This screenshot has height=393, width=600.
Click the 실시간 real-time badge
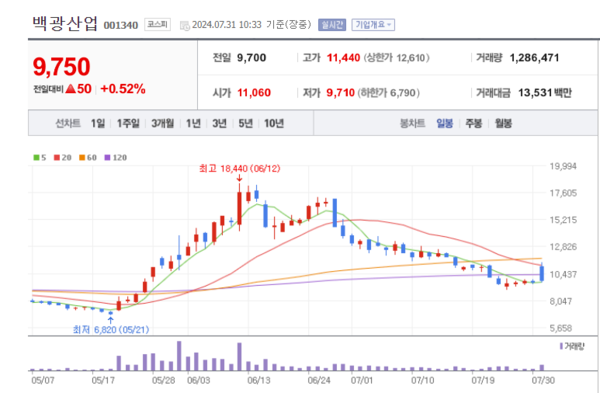[x=332, y=25]
